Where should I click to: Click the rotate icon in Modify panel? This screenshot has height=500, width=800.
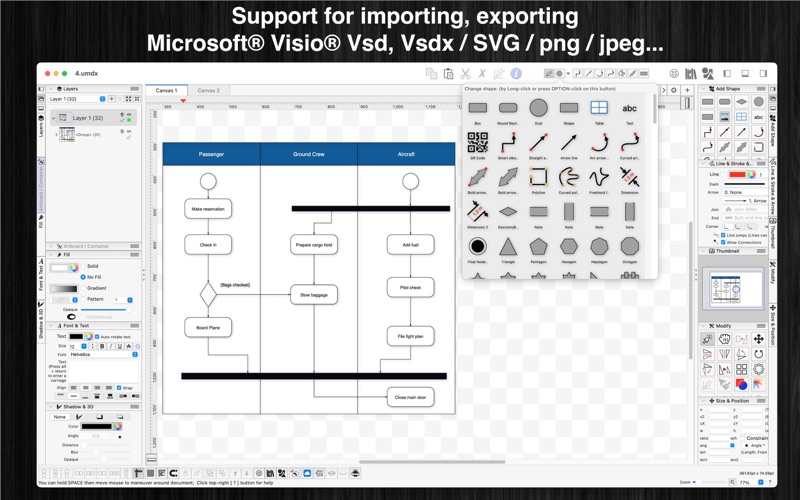coord(758,354)
